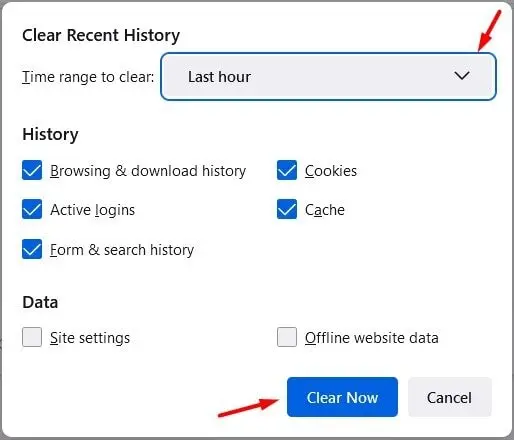This screenshot has height=440, width=514.
Task: Select the "Data" section heading
Action: 40,302
